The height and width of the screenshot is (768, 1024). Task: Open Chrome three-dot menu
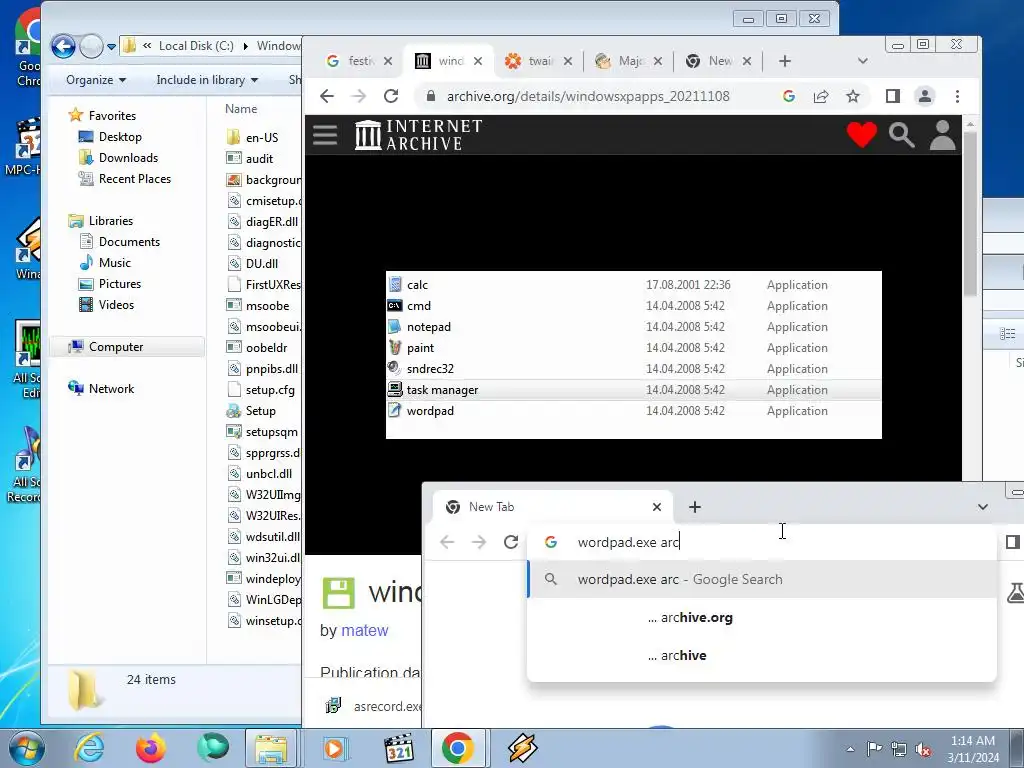coord(957,97)
